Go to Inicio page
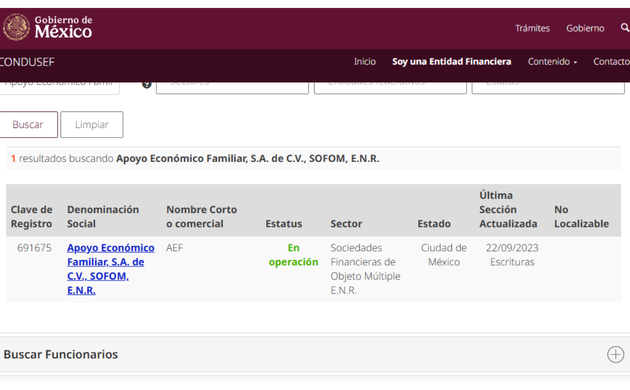The image size is (630, 390). 365,61
